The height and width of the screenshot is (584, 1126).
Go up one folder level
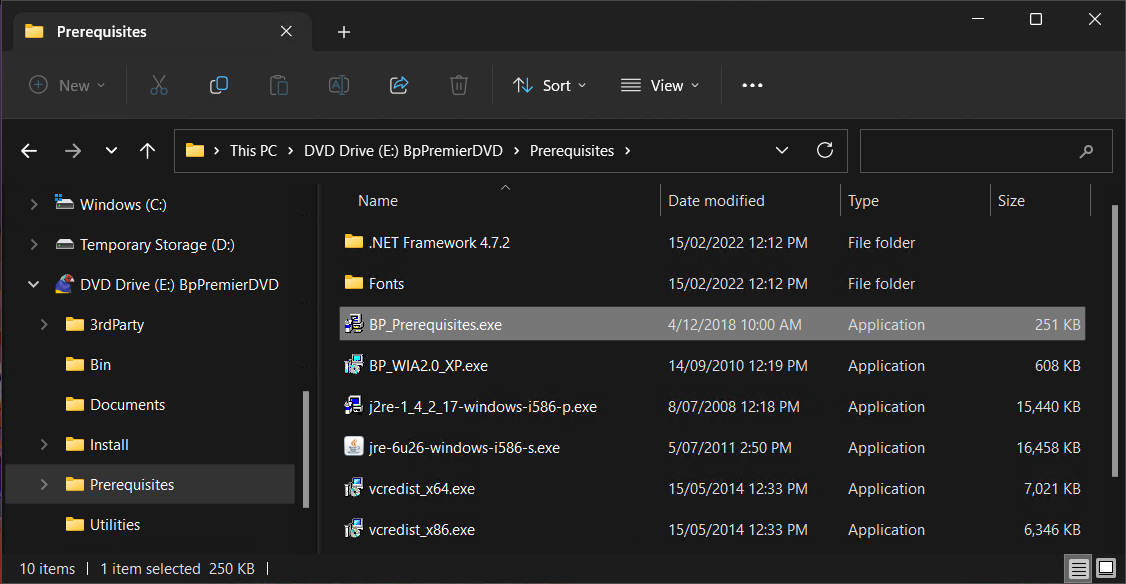[x=147, y=151]
